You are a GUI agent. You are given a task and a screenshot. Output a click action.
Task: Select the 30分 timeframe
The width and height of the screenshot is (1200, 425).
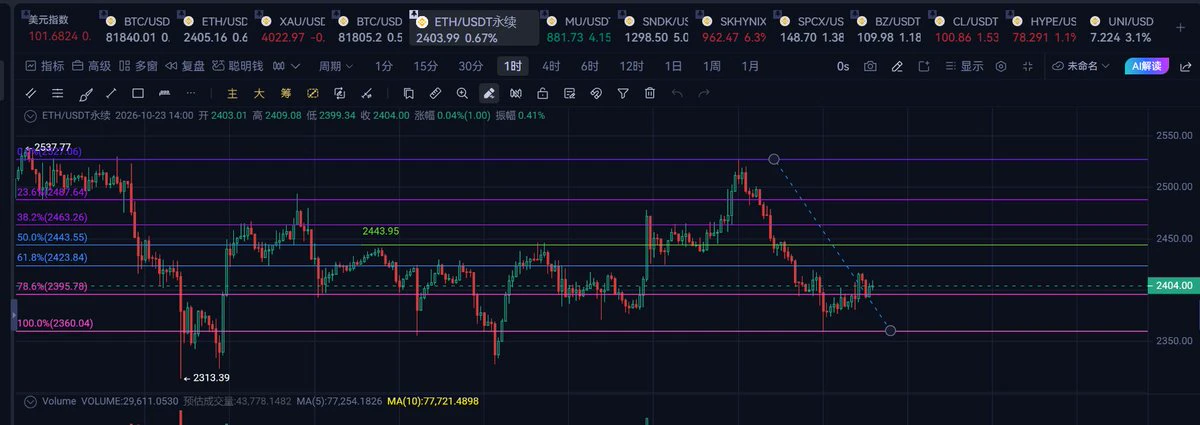(471, 66)
